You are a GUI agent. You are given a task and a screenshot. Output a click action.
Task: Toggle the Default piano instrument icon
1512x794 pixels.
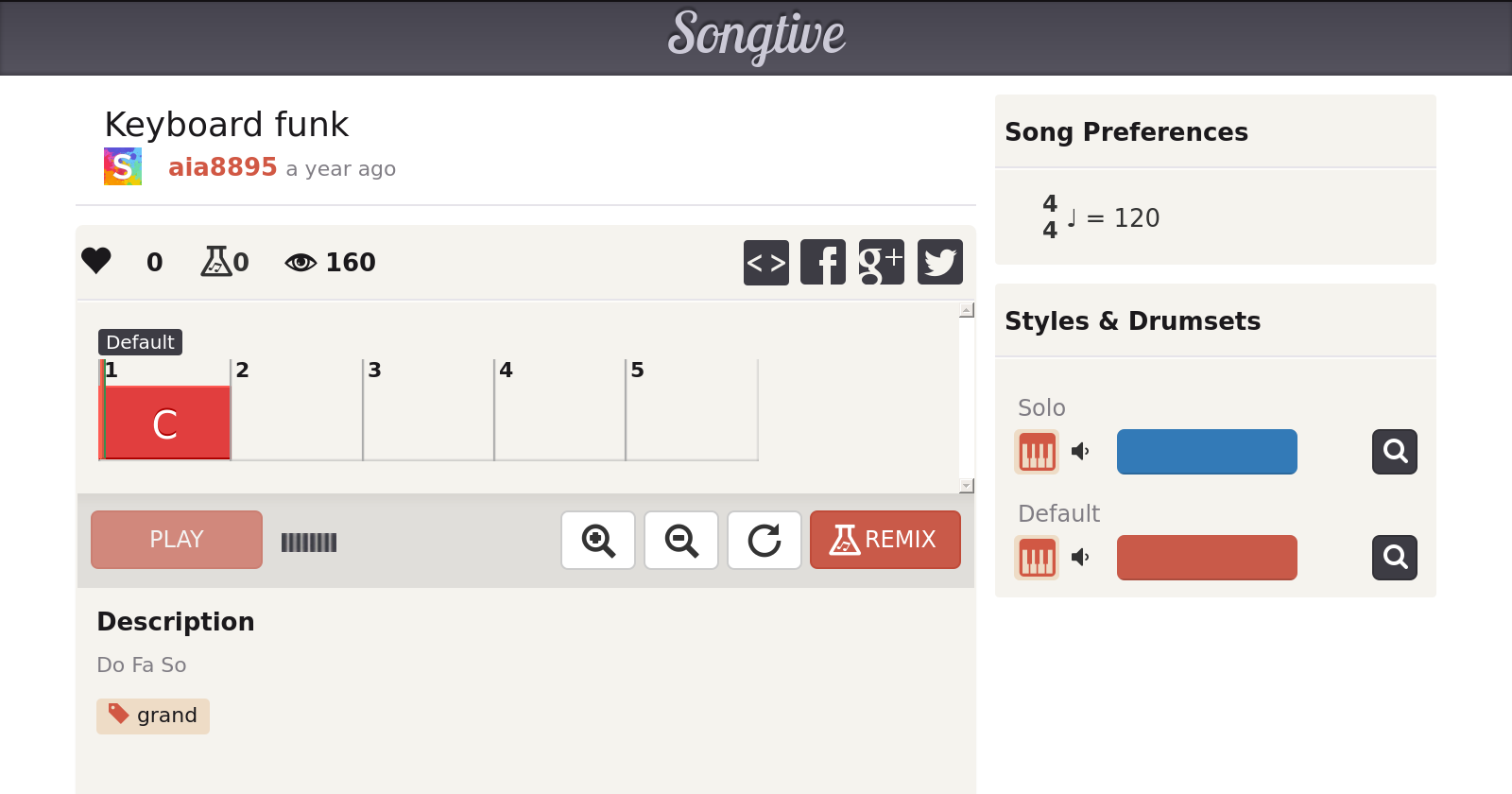click(1037, 558)
